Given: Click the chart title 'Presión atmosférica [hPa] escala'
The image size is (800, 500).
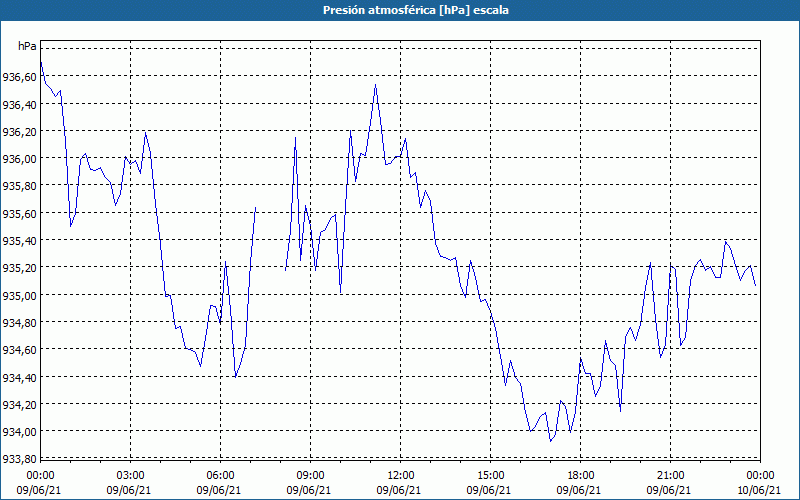Looking at the screenshot, I should click(x=416, y=10).
